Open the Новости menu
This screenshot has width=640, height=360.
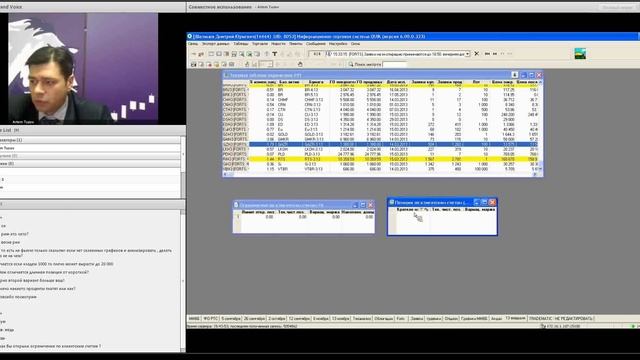click(278, 44)
